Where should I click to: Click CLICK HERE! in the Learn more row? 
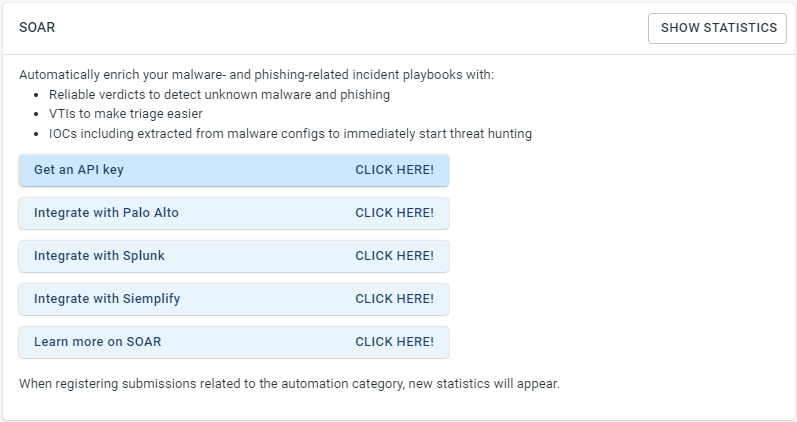click(394, 342)
